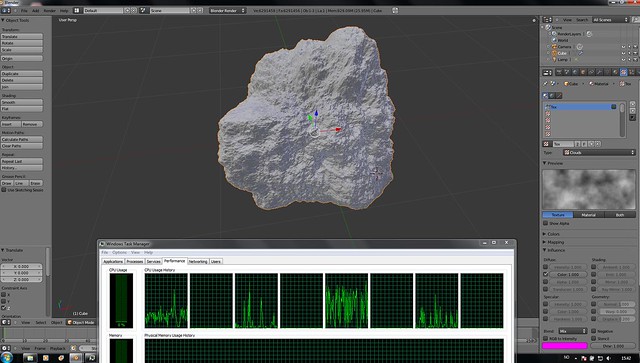Open the texture Type Clouds dropdown
The image size is (640, 363).
point(599,152)
